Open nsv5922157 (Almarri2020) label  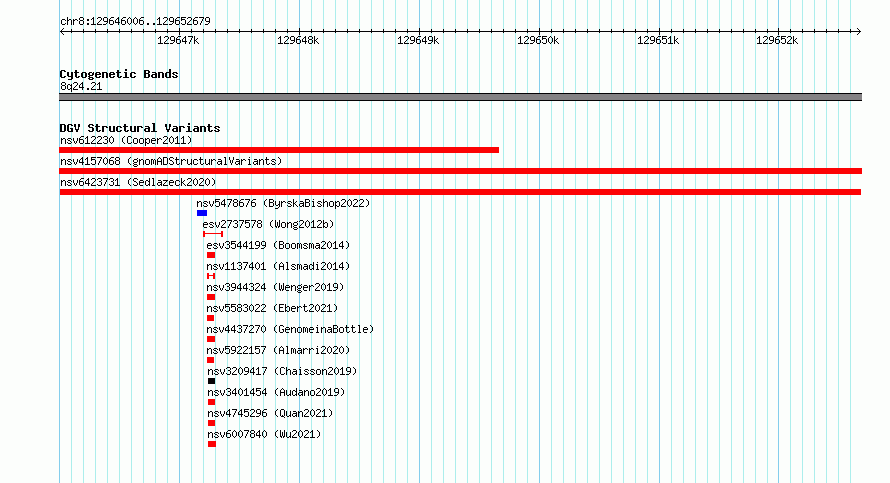tap(278, 350)
